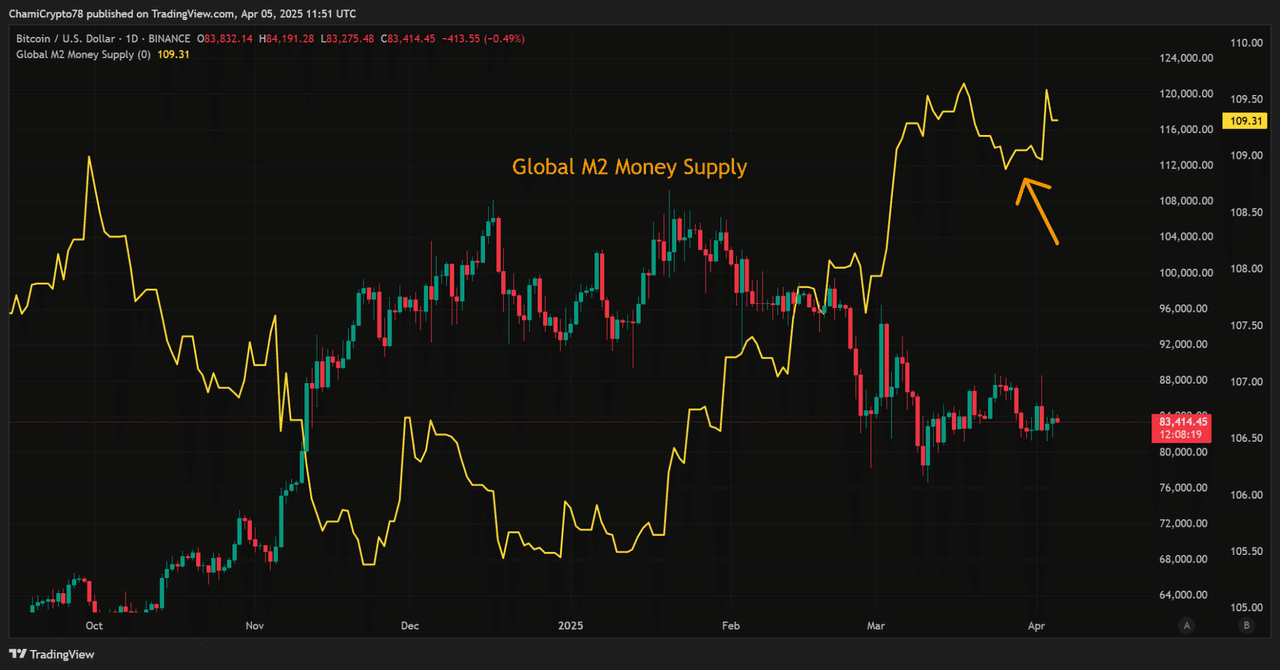Click the 2025 label on time axis
The height and width of the screenshot is (670, 1280).
(569, 626)
